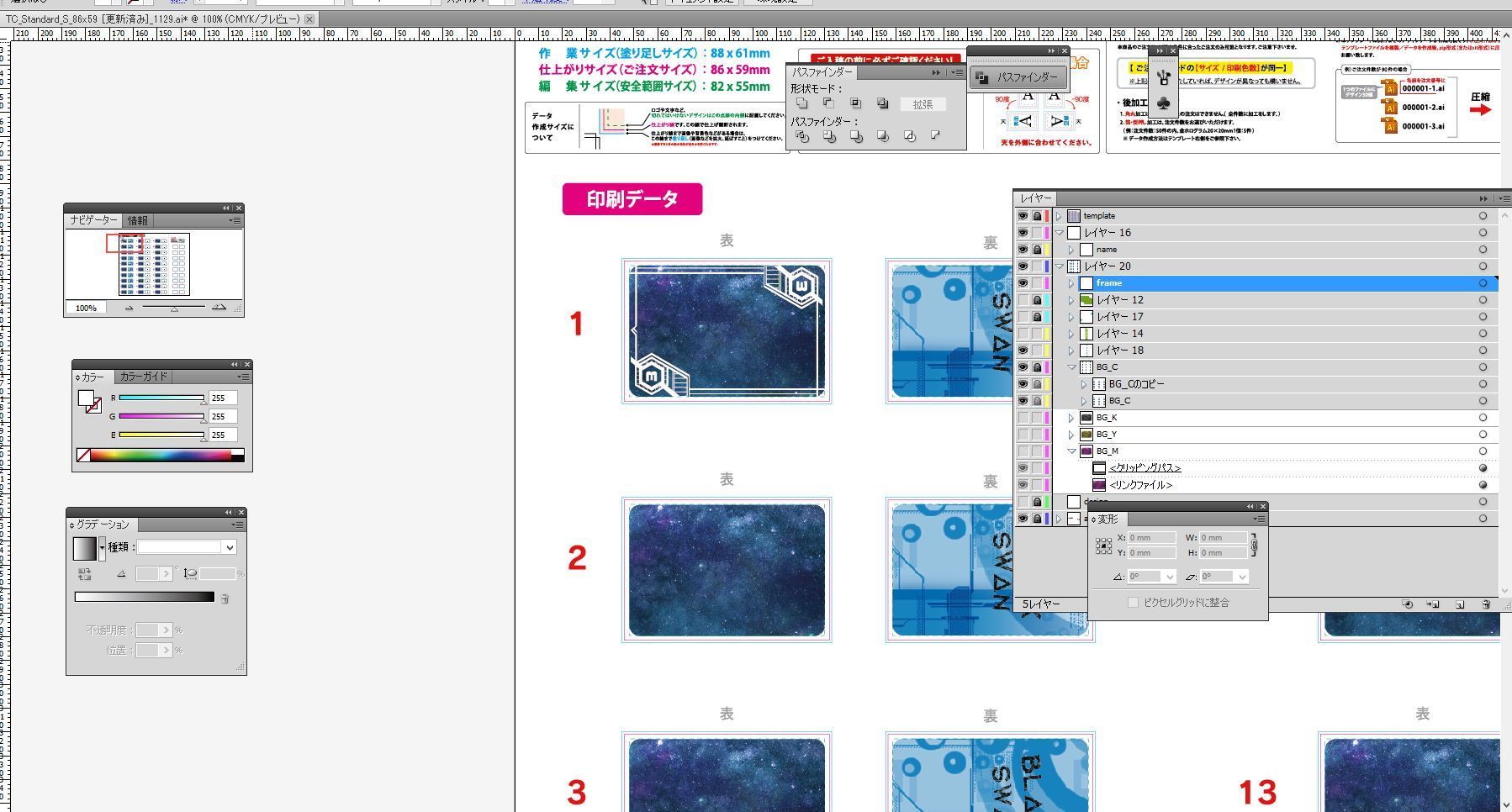Enable the align to pixel grid checkbox
This screenshot has height=812, width=1512.
1133,603
